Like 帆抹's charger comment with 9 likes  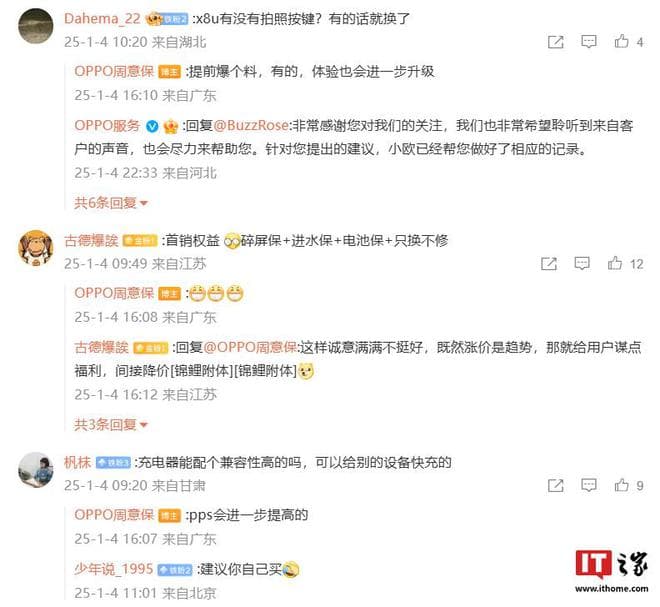pyautogui.click(x=621, y=485)
